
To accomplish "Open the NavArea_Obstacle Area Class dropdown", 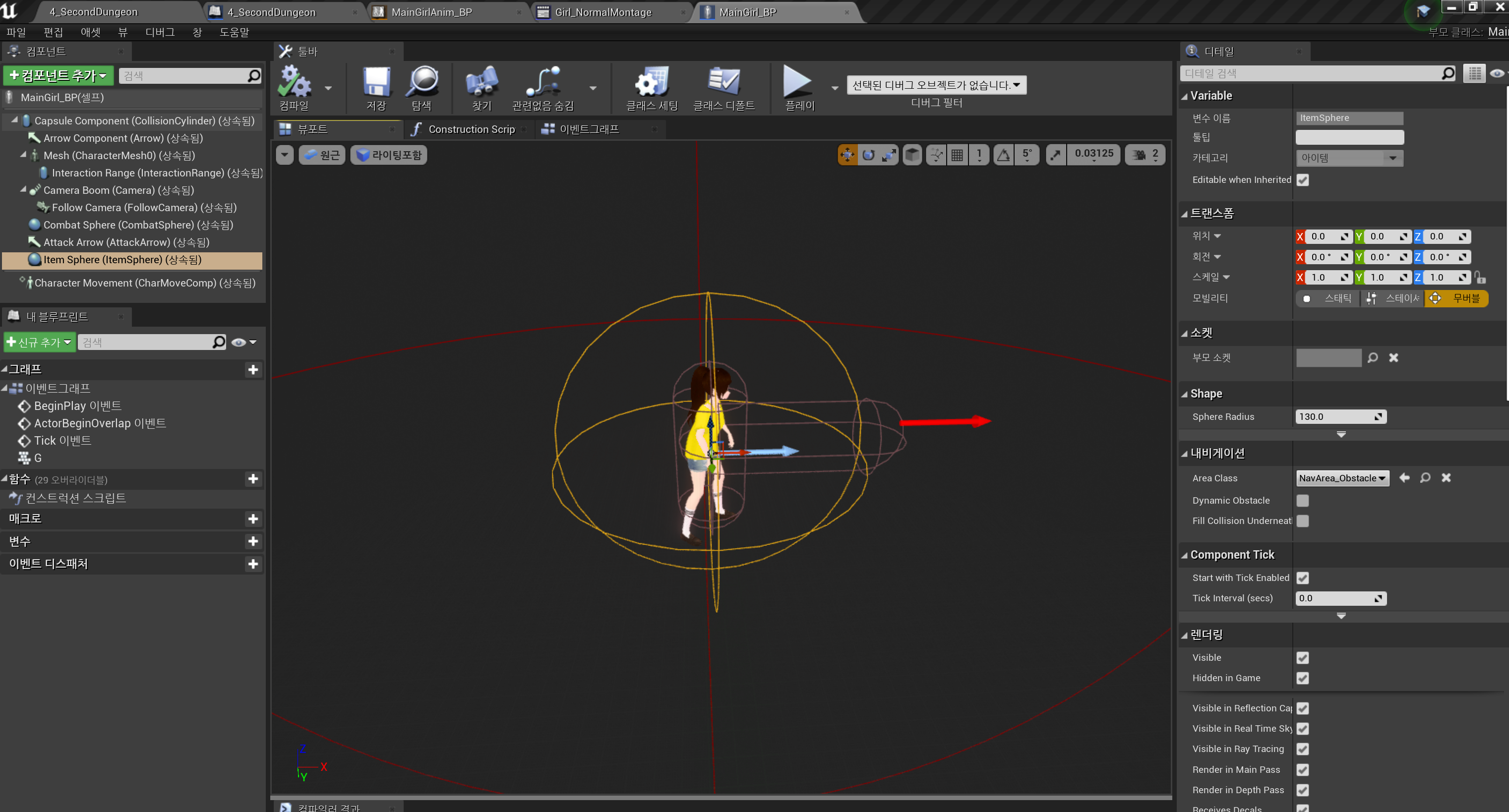I will pyautogui.click(x=1342, y=478).
